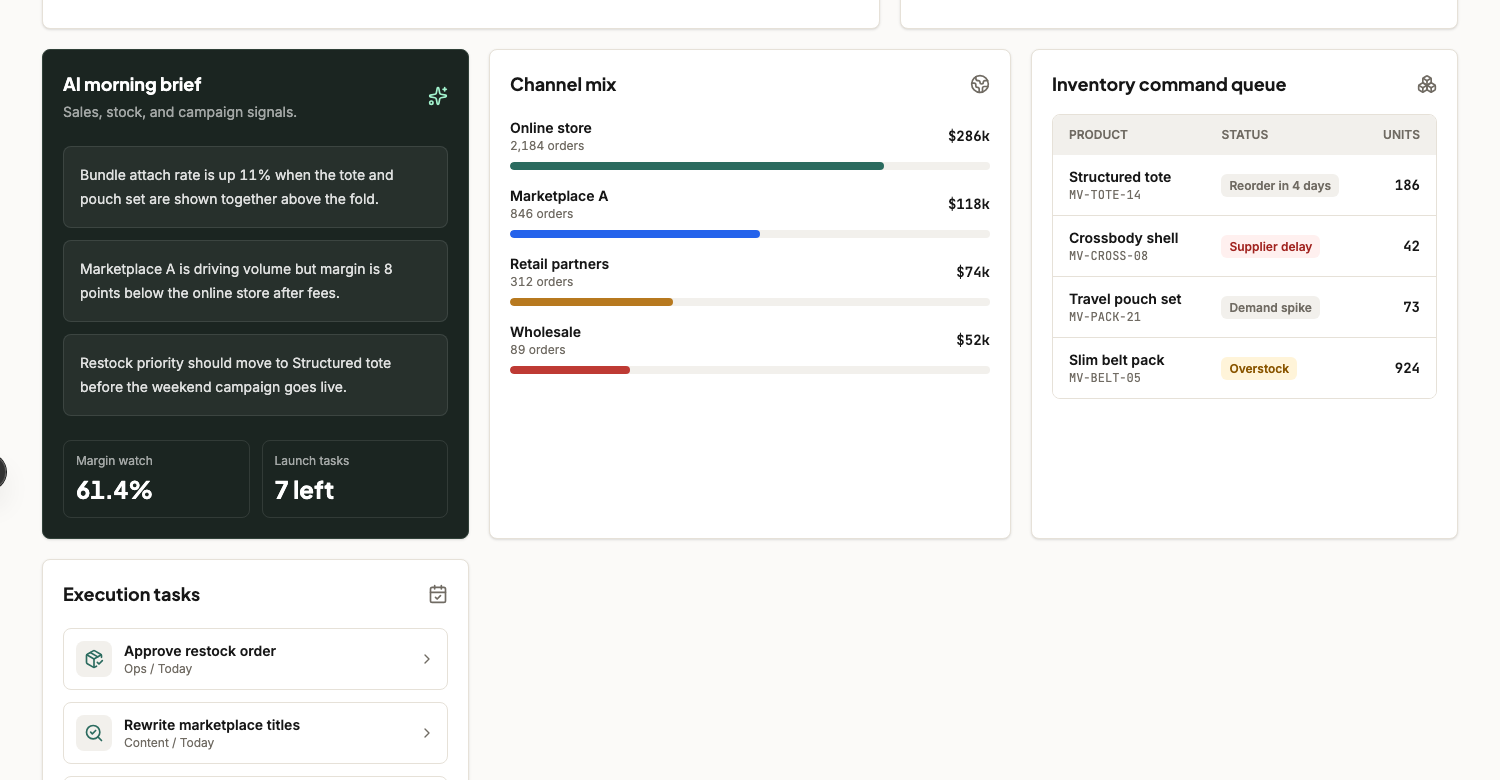Click the Inventory command queue heading

click(x=1169, y=85)
